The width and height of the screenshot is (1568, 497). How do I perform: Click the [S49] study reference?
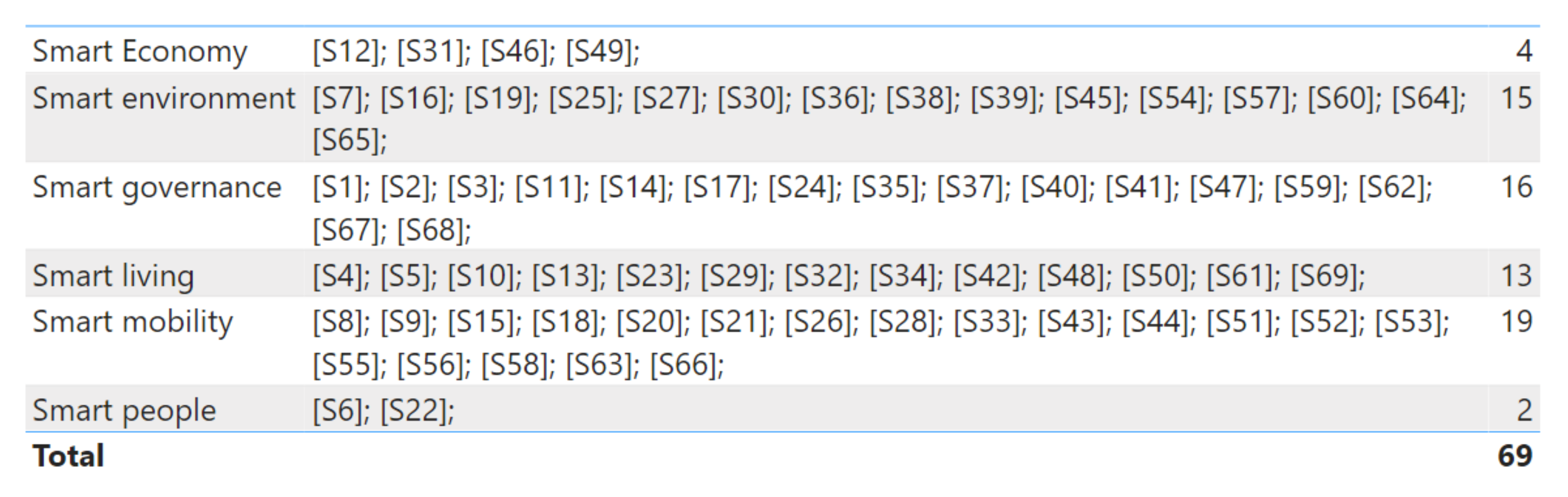point(599,51)
